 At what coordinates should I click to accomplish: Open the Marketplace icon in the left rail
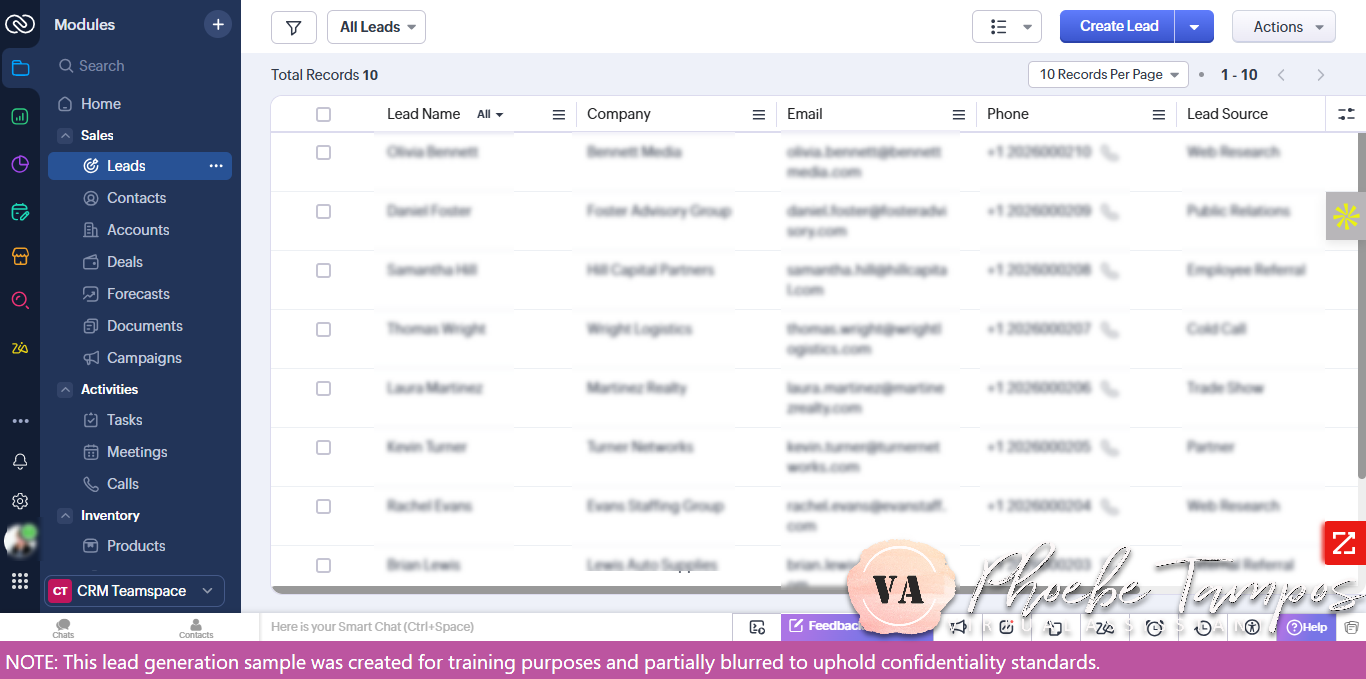20,256
